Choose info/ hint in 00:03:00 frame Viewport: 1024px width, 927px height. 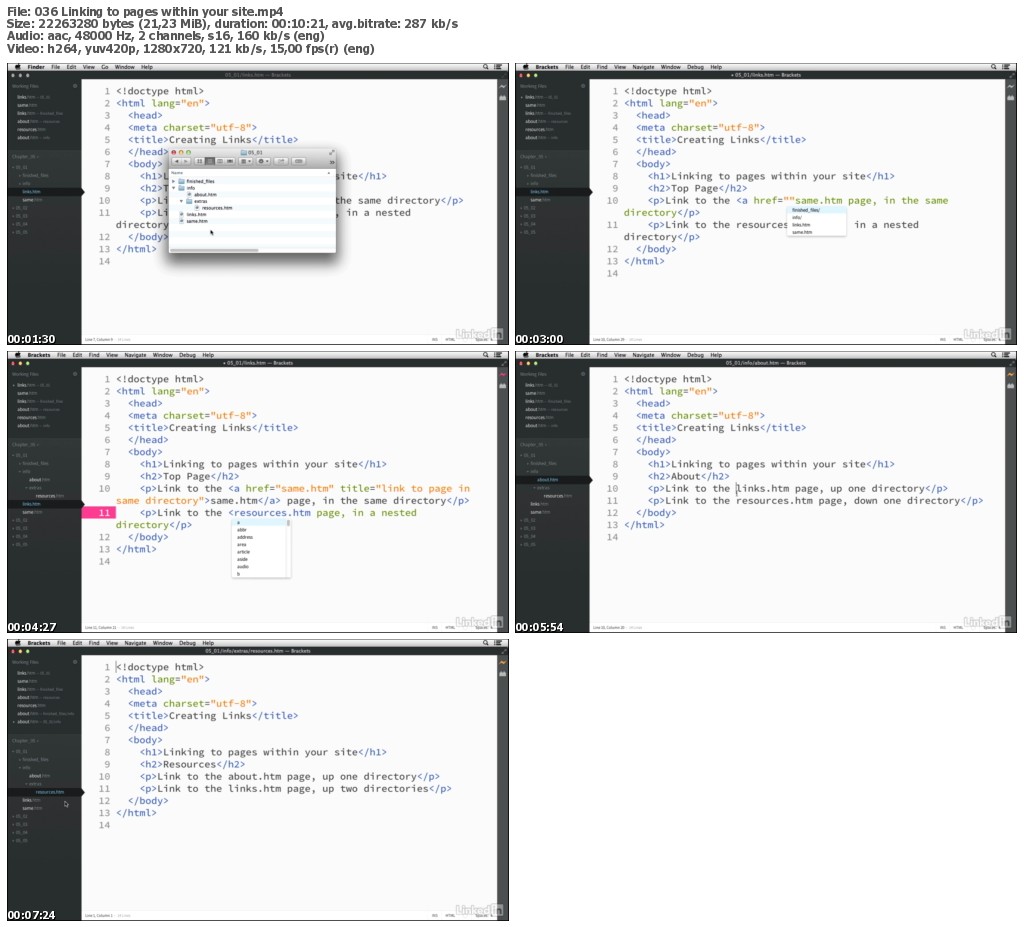(816, 218)
